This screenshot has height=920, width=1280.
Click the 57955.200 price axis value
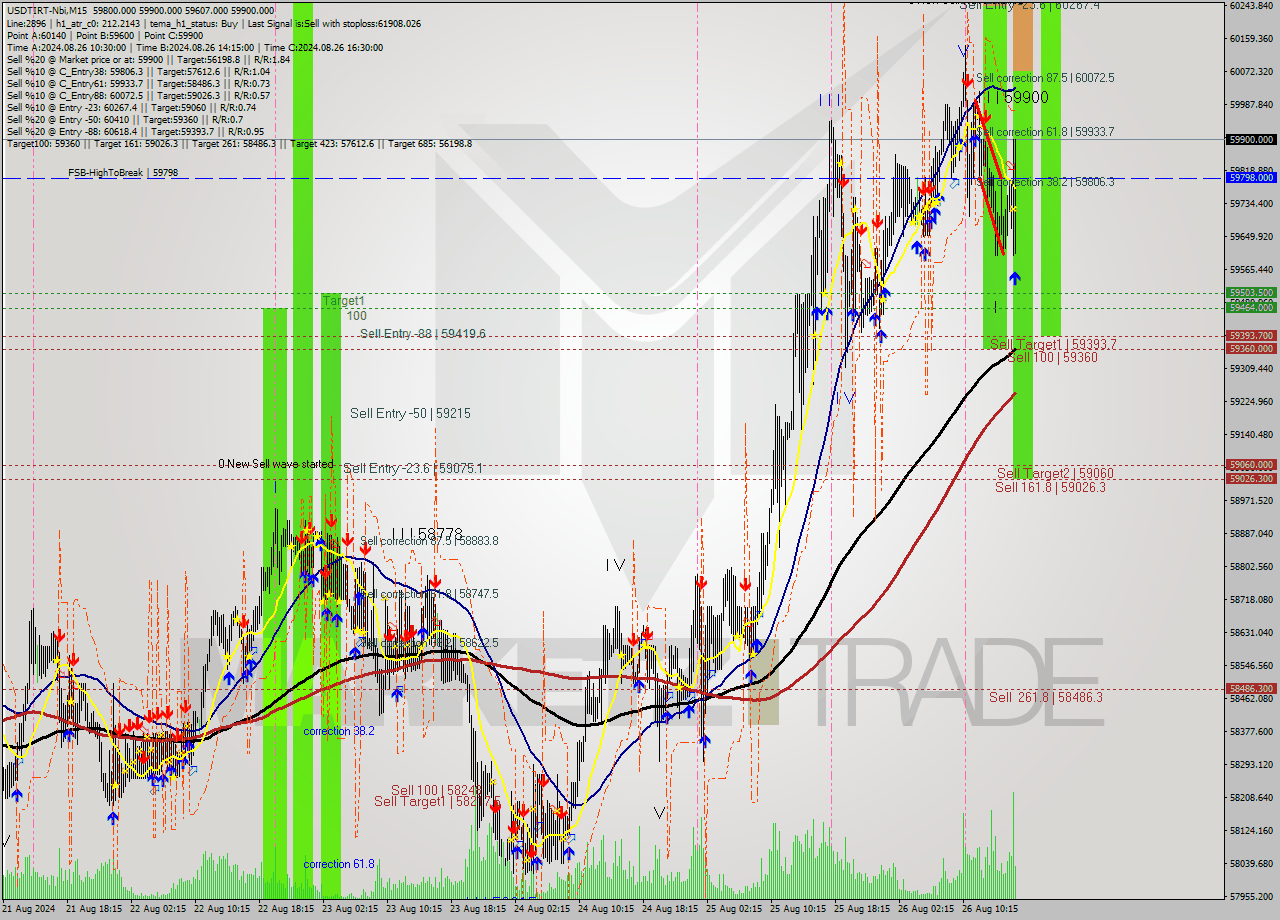click(x=1251, y=896)
